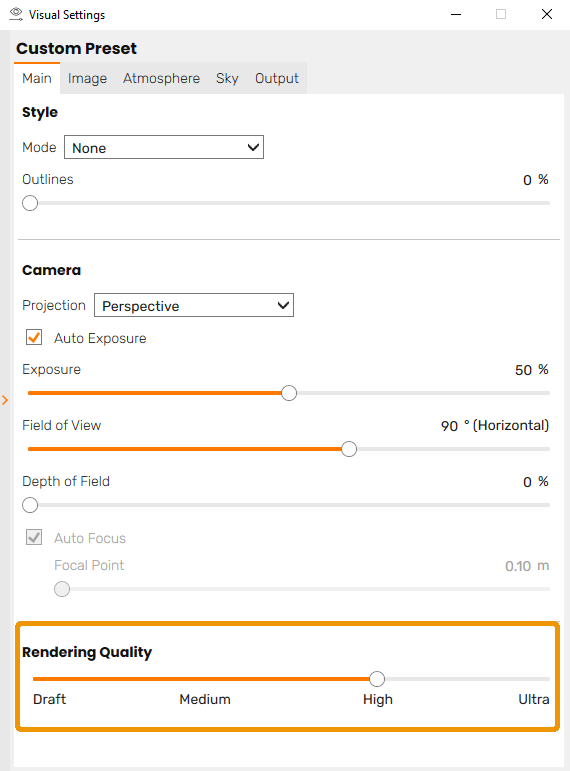Click the Outlines slider handle
The height and width of the screenshot is (771, 570).
click(x=30, y=203)
